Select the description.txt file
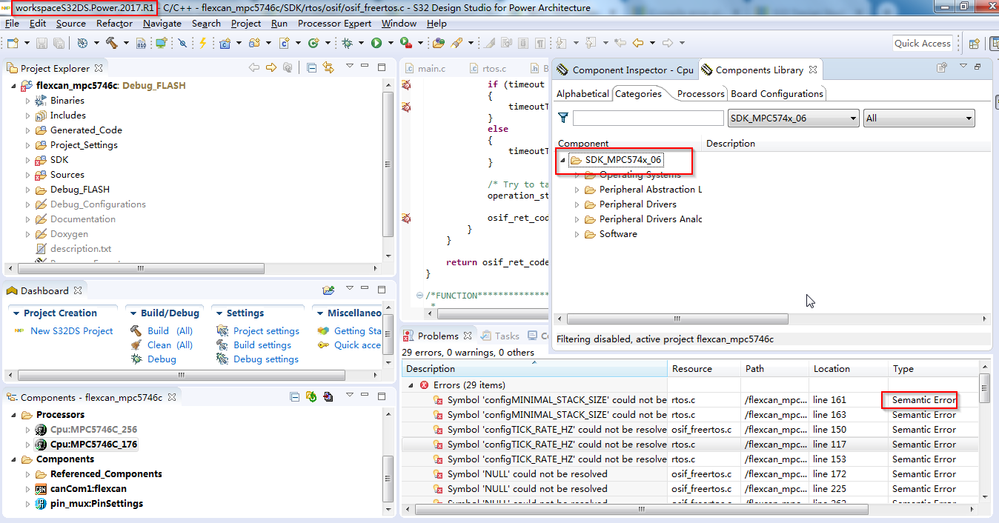Image resolution: width=999 pixels, height=523 pixels. coord(80,248)
